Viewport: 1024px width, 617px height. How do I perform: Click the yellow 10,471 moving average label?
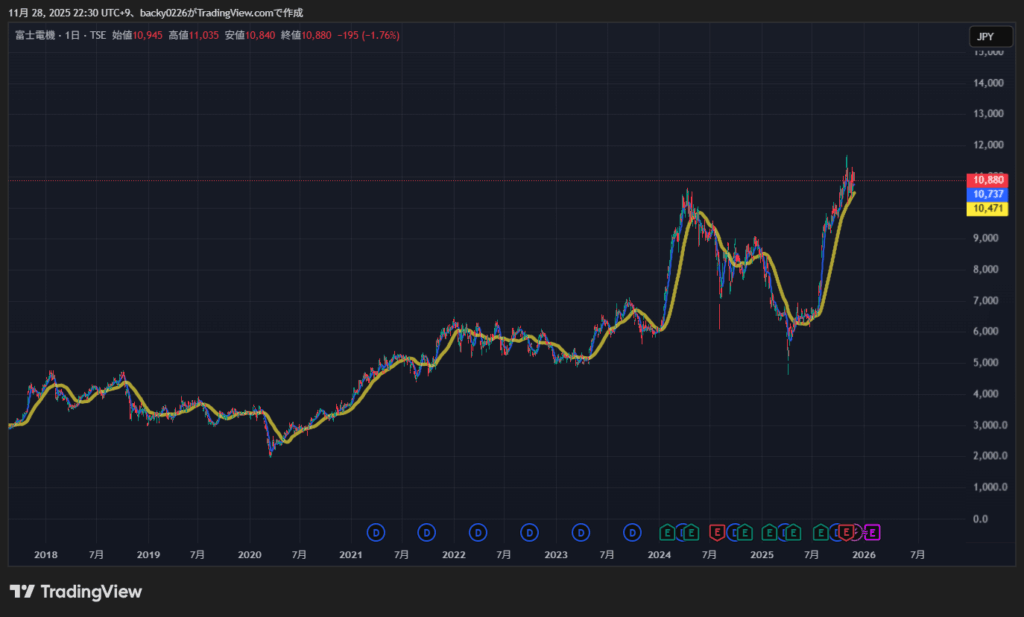pos(989,208)
